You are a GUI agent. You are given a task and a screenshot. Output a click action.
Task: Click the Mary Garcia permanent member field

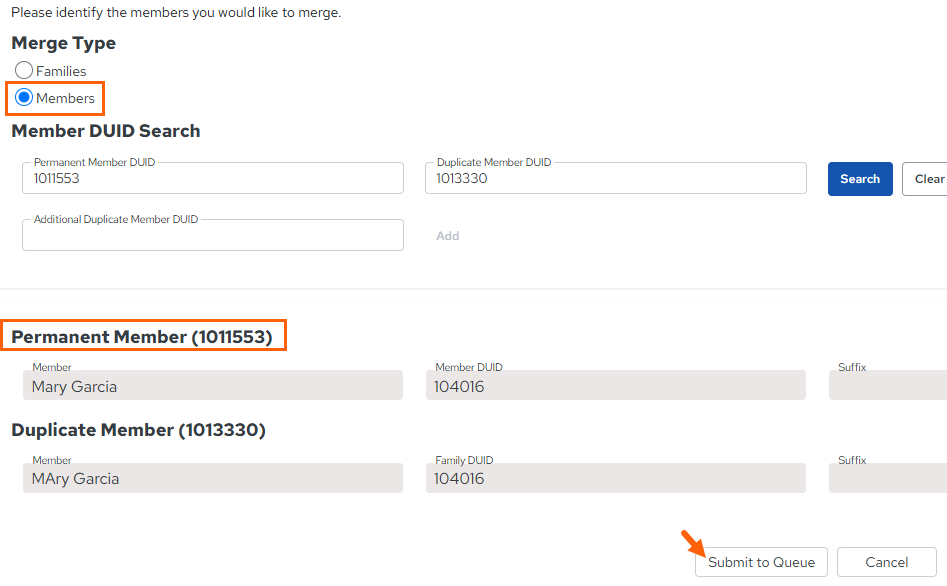coord(213,385)
